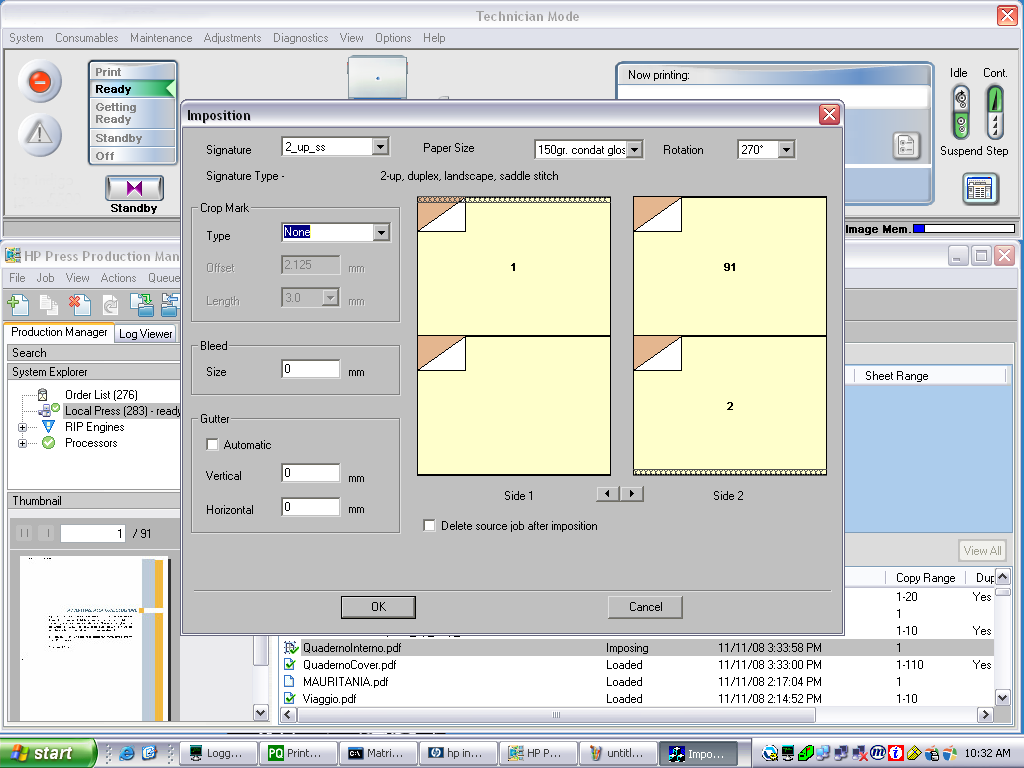Viewport: 1024px width, 768px height.
Task: Click previous side arrow in preview
Action: pyautogui.click(x=607, y=494)
